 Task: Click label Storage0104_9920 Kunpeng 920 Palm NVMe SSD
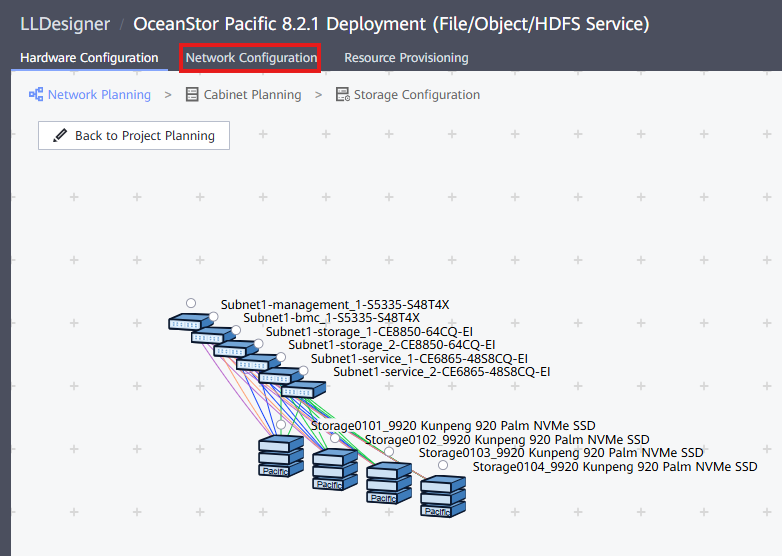pyautogui.click(x=615, y=467)
